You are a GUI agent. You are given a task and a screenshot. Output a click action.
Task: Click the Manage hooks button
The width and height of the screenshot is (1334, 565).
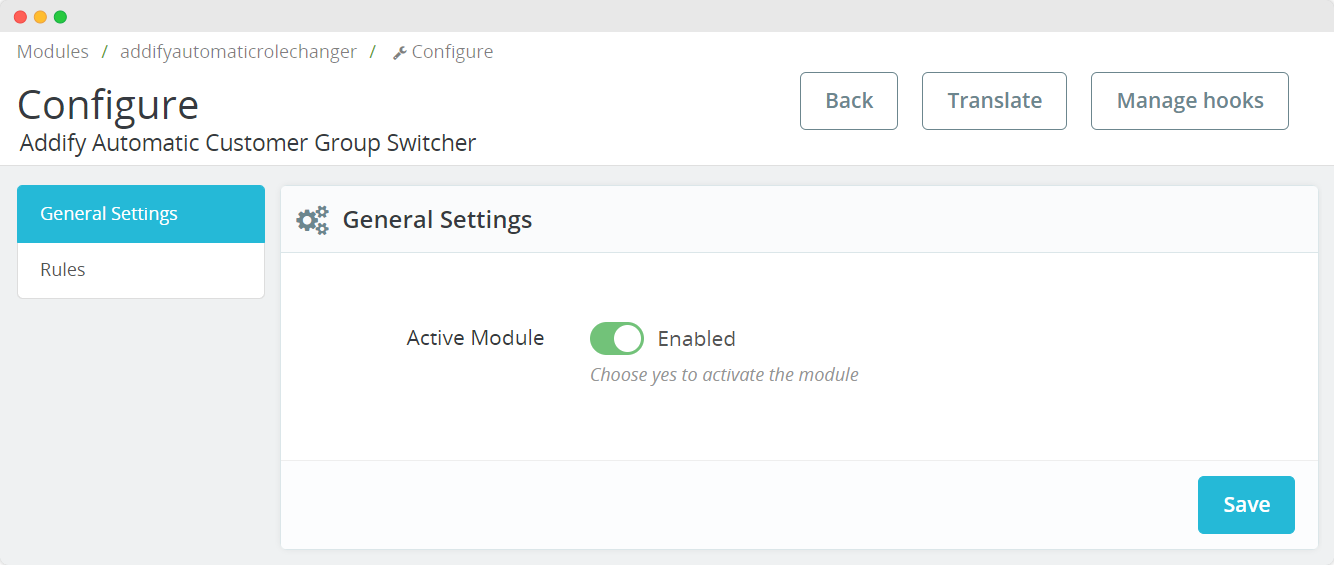(1189, 101)
